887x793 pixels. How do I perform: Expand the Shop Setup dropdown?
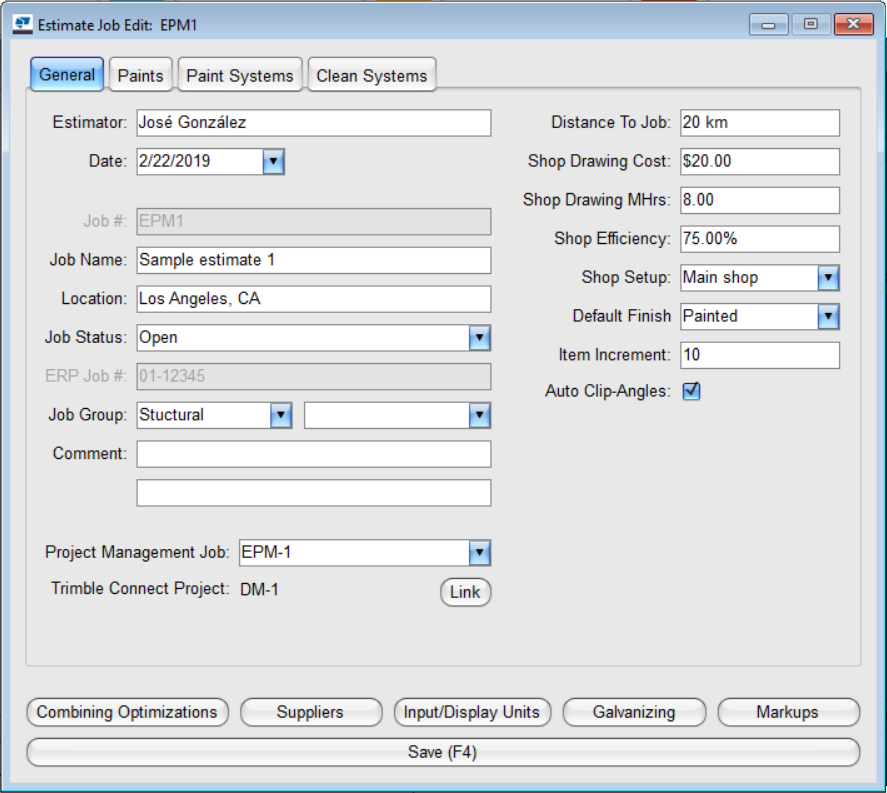(828, 278)
